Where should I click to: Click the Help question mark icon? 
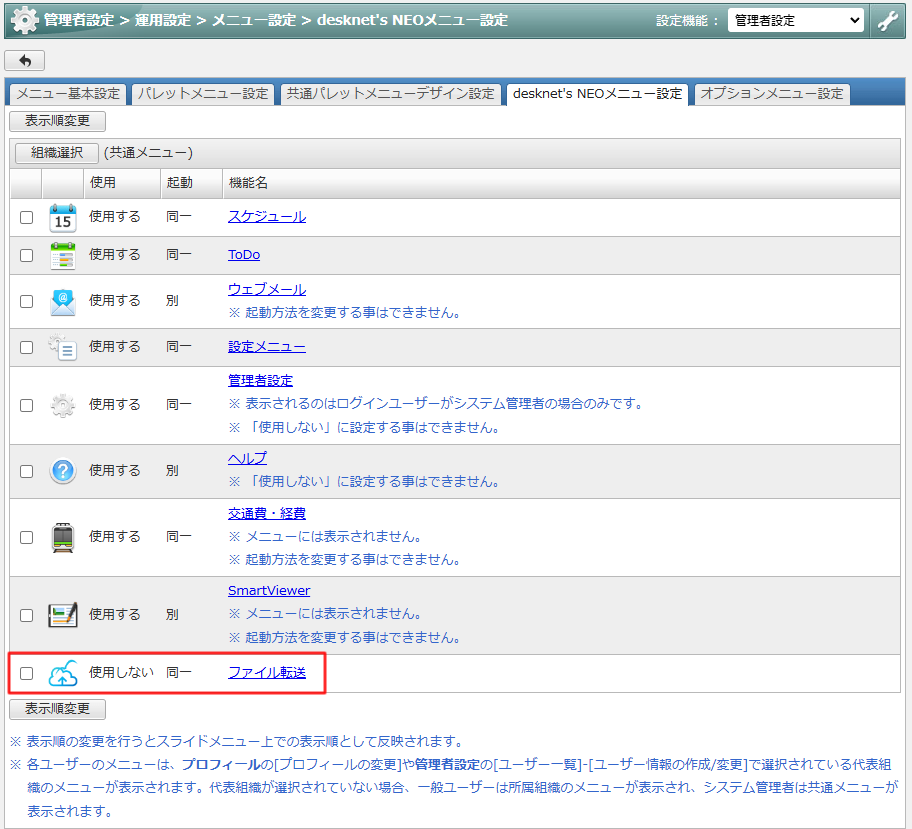click(x=63, y=471)
